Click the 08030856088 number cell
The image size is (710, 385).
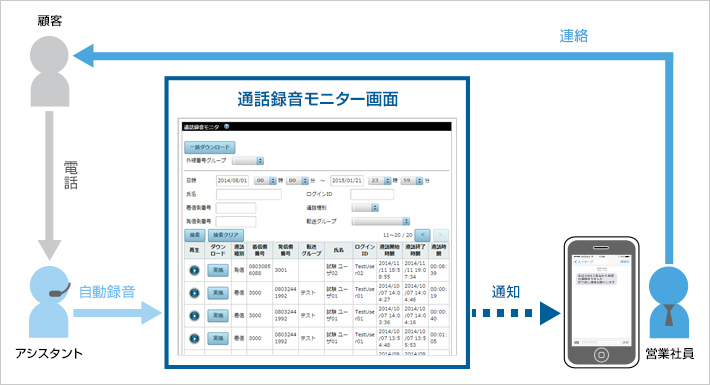pos(259,270)
